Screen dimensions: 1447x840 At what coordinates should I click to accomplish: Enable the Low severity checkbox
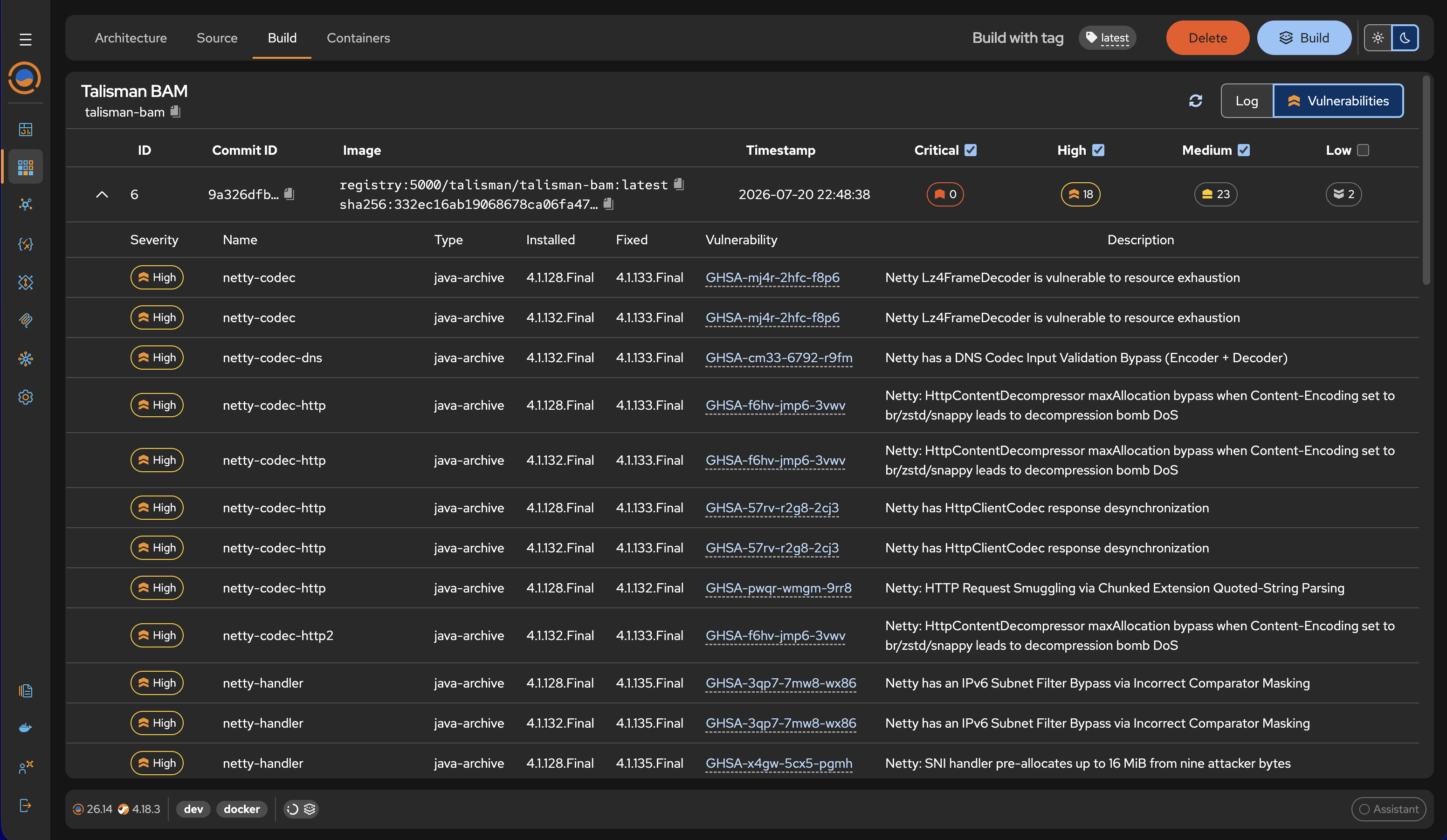coord(1363,150)
